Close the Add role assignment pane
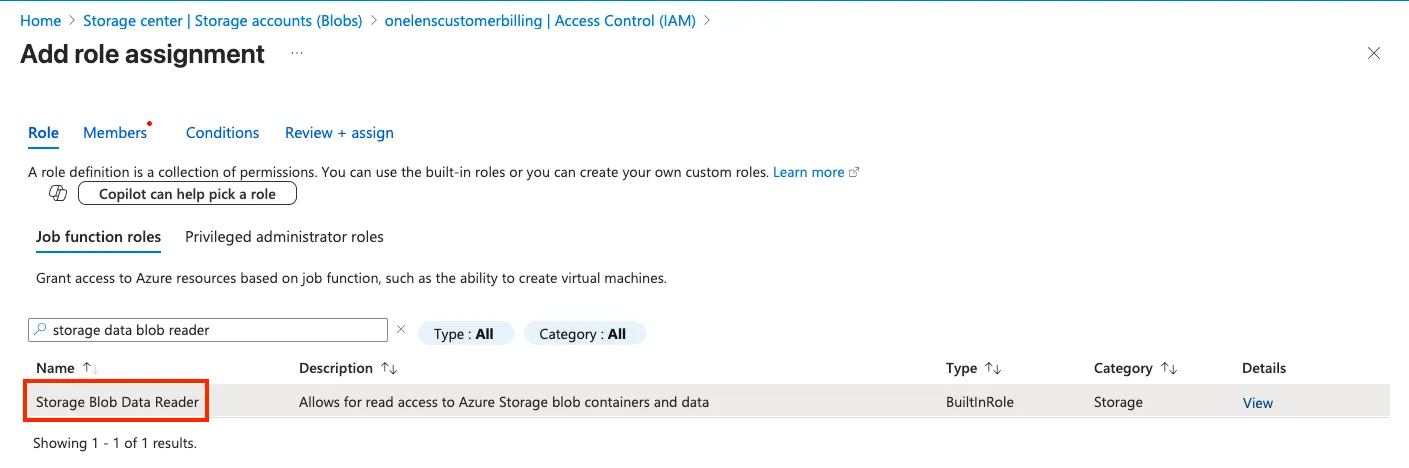This screenshot has width=1409, height=468. pos(1374,54)
